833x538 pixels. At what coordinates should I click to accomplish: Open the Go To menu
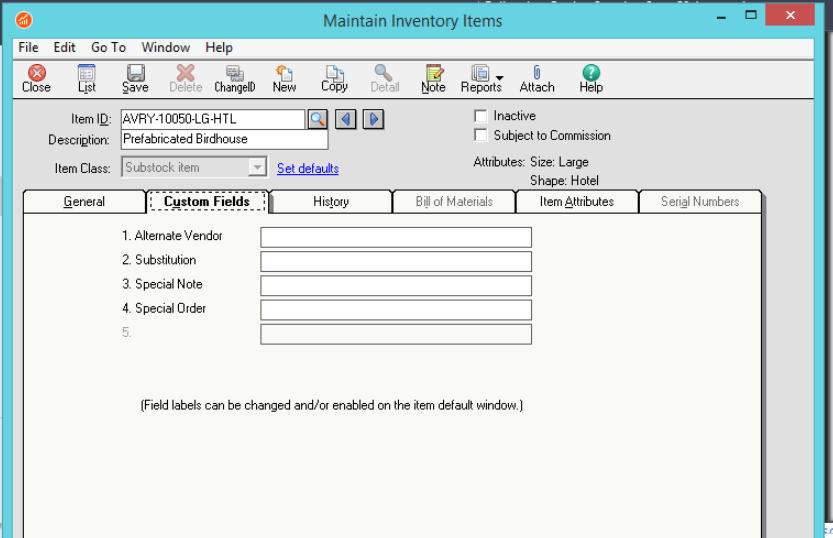(108, 47)
